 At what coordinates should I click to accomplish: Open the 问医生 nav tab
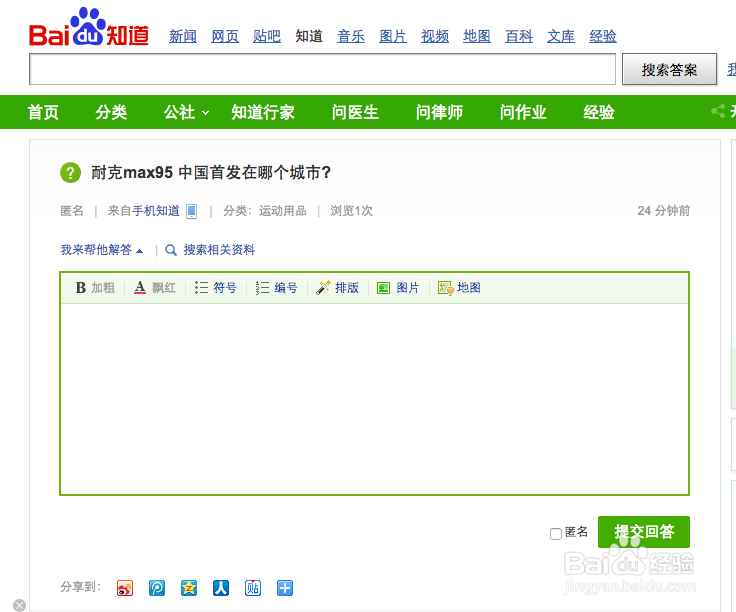pyautogui.click(x=355, y=112)
